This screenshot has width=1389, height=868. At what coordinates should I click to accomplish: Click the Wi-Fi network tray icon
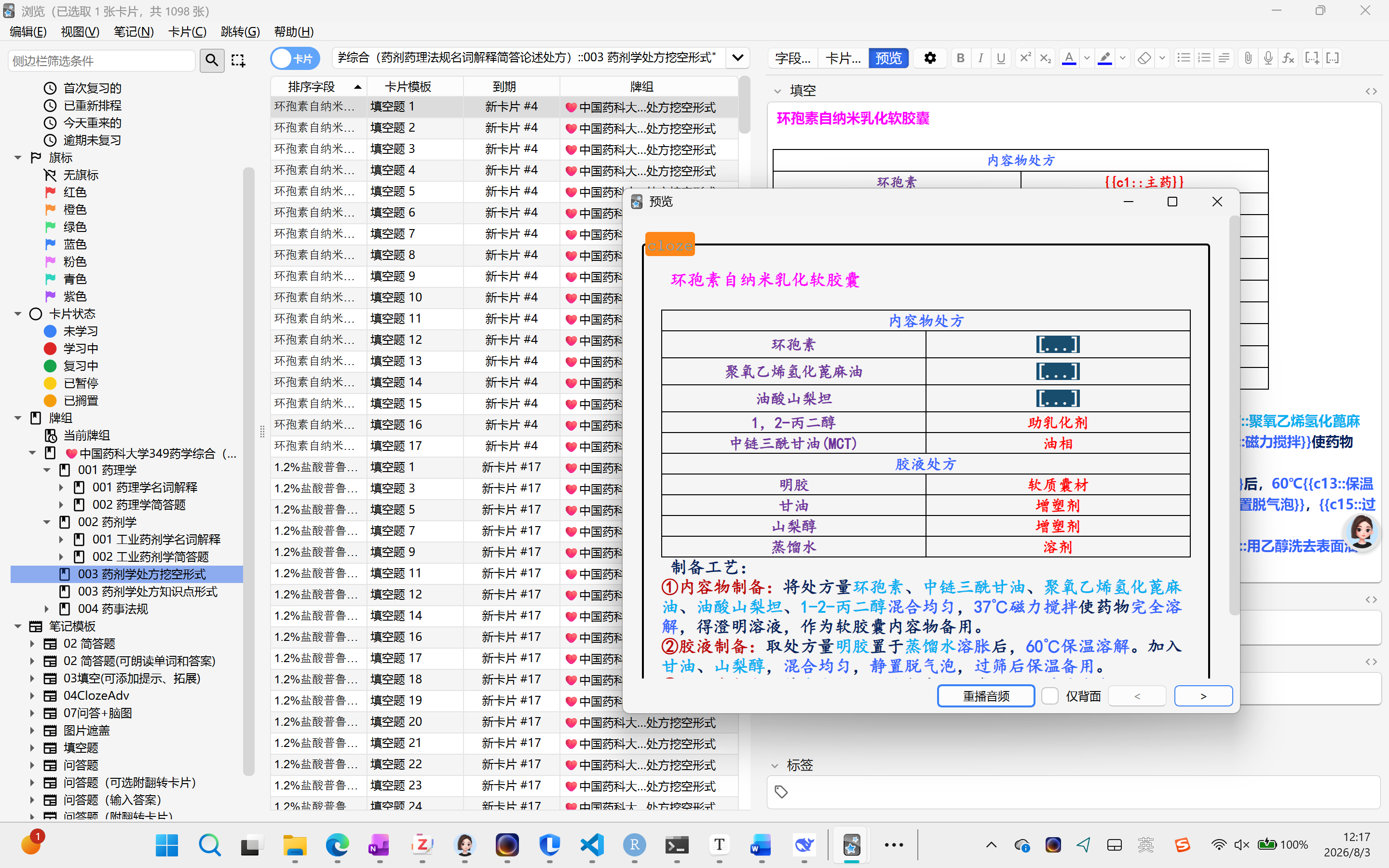1219,844
